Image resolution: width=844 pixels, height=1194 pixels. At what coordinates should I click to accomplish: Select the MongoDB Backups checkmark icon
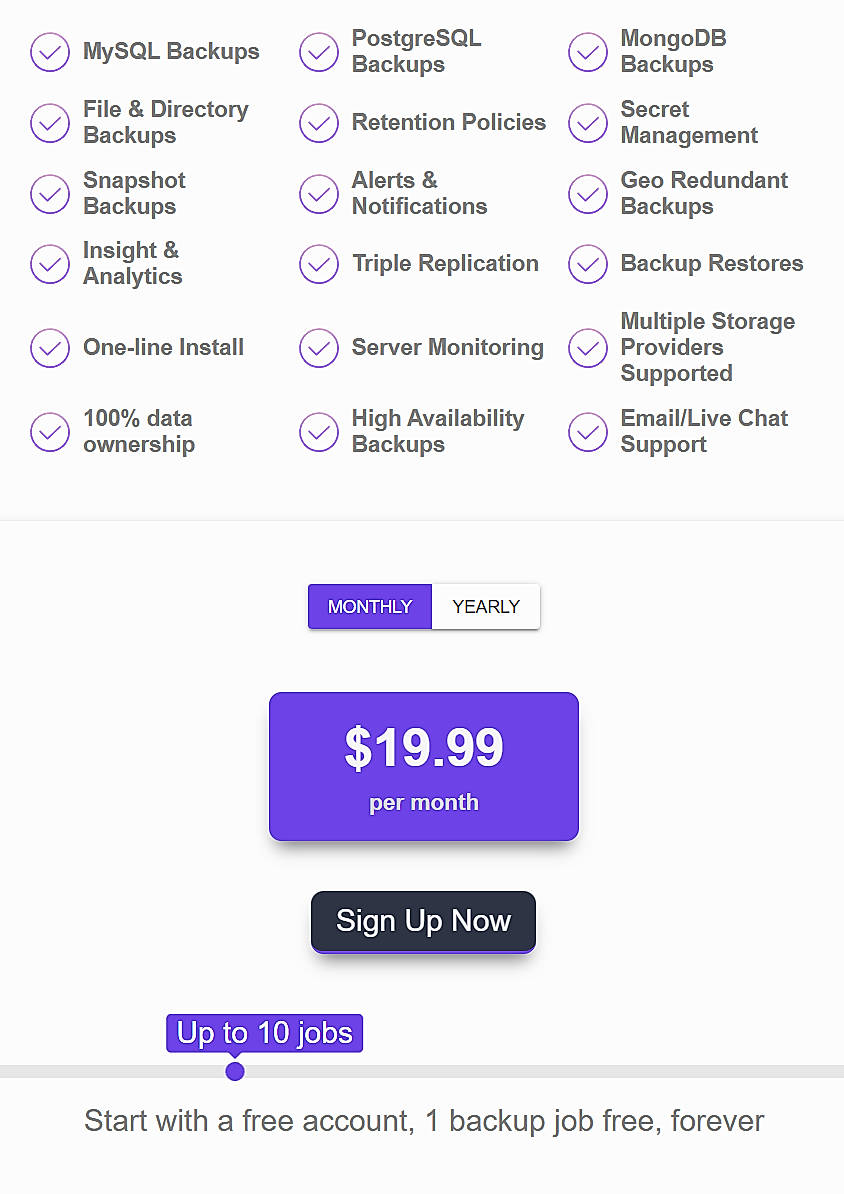click(587, 52)
